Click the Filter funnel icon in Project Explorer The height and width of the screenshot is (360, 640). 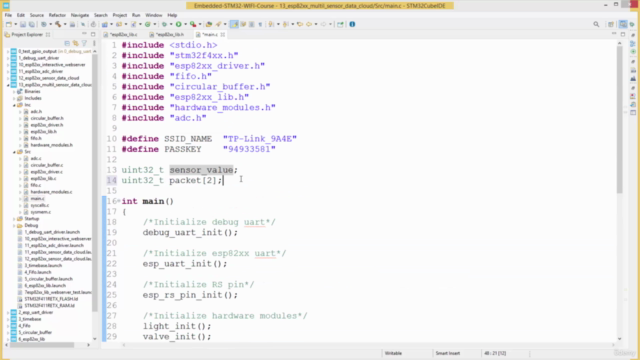coord(84,43)
